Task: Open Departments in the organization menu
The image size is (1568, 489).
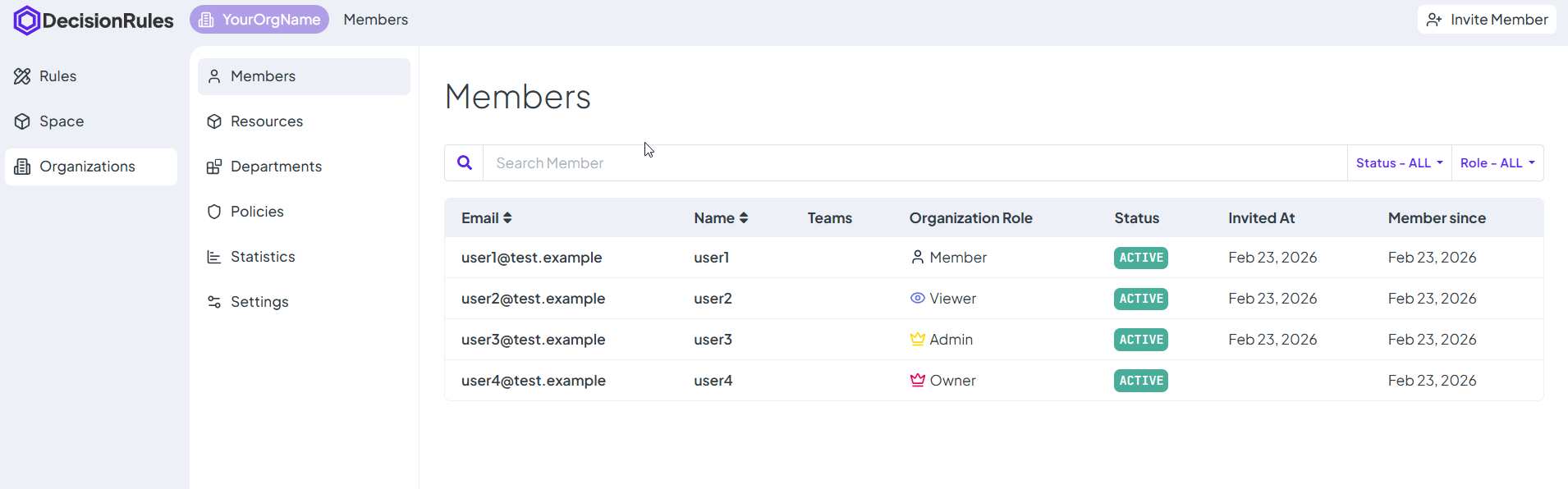Action: point(276,167)
